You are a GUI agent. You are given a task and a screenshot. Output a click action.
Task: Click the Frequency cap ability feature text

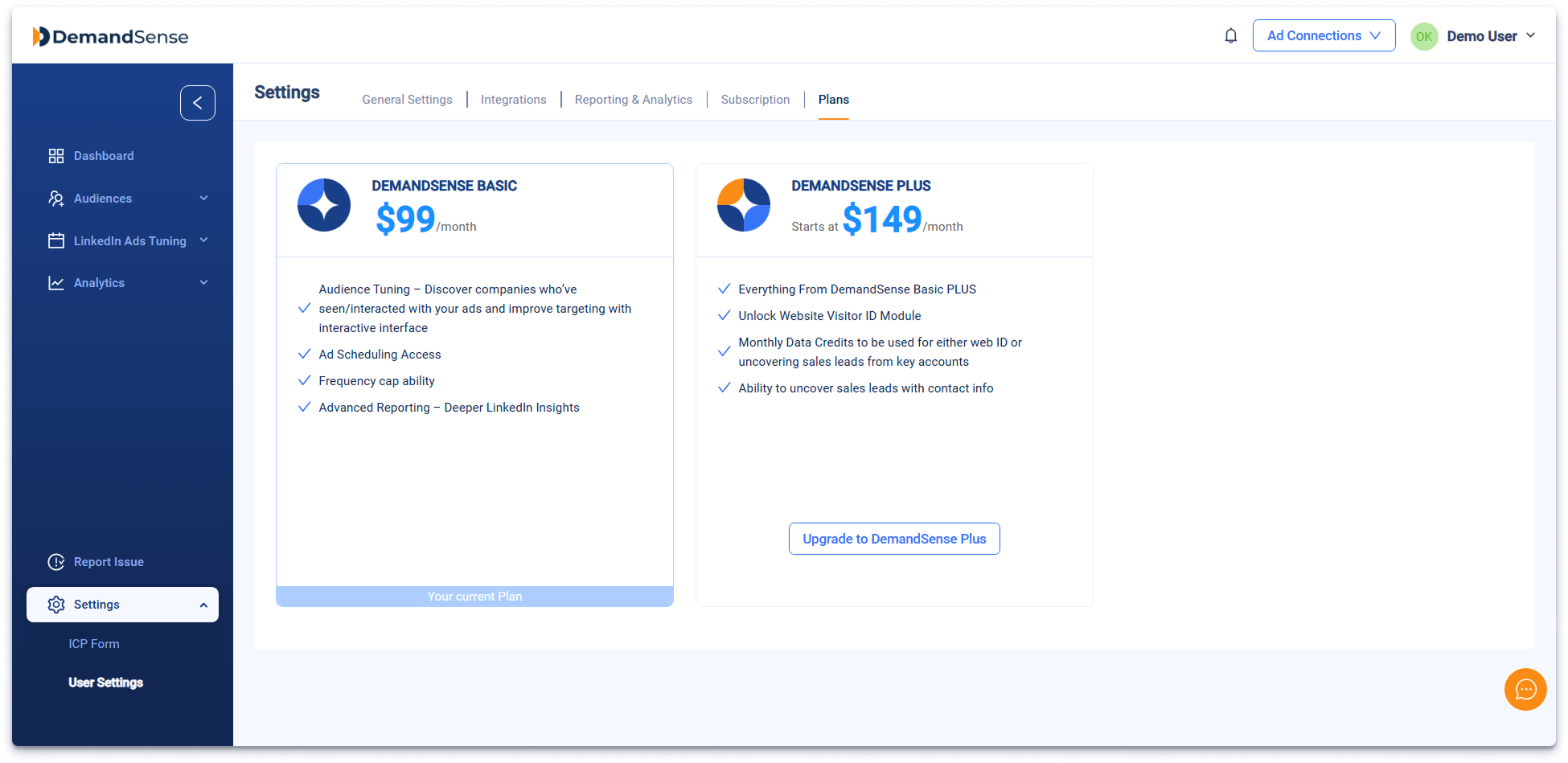[376, 381]
